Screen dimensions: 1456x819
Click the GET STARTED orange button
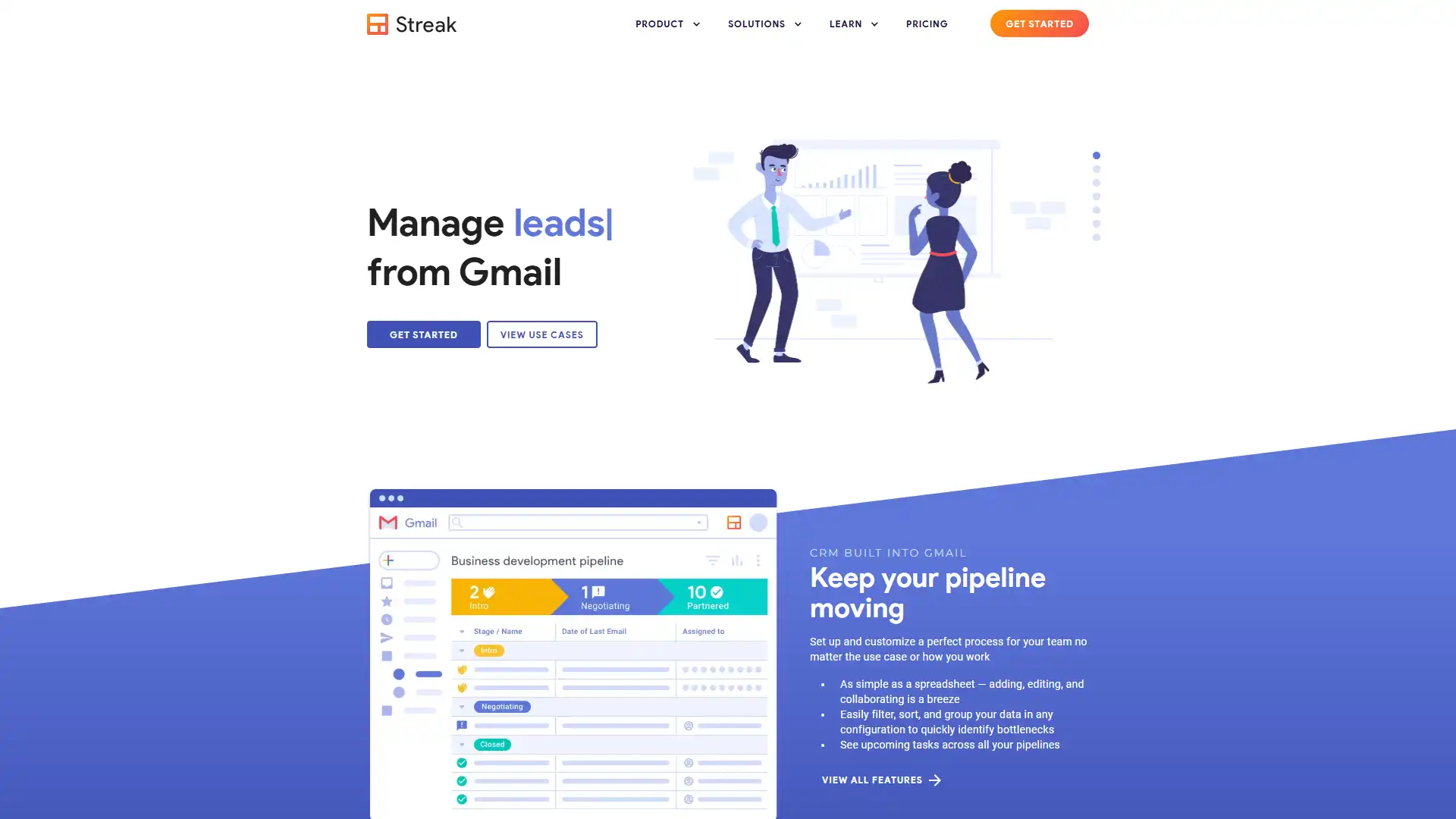pyautogui.click(x=1039, y=23)
